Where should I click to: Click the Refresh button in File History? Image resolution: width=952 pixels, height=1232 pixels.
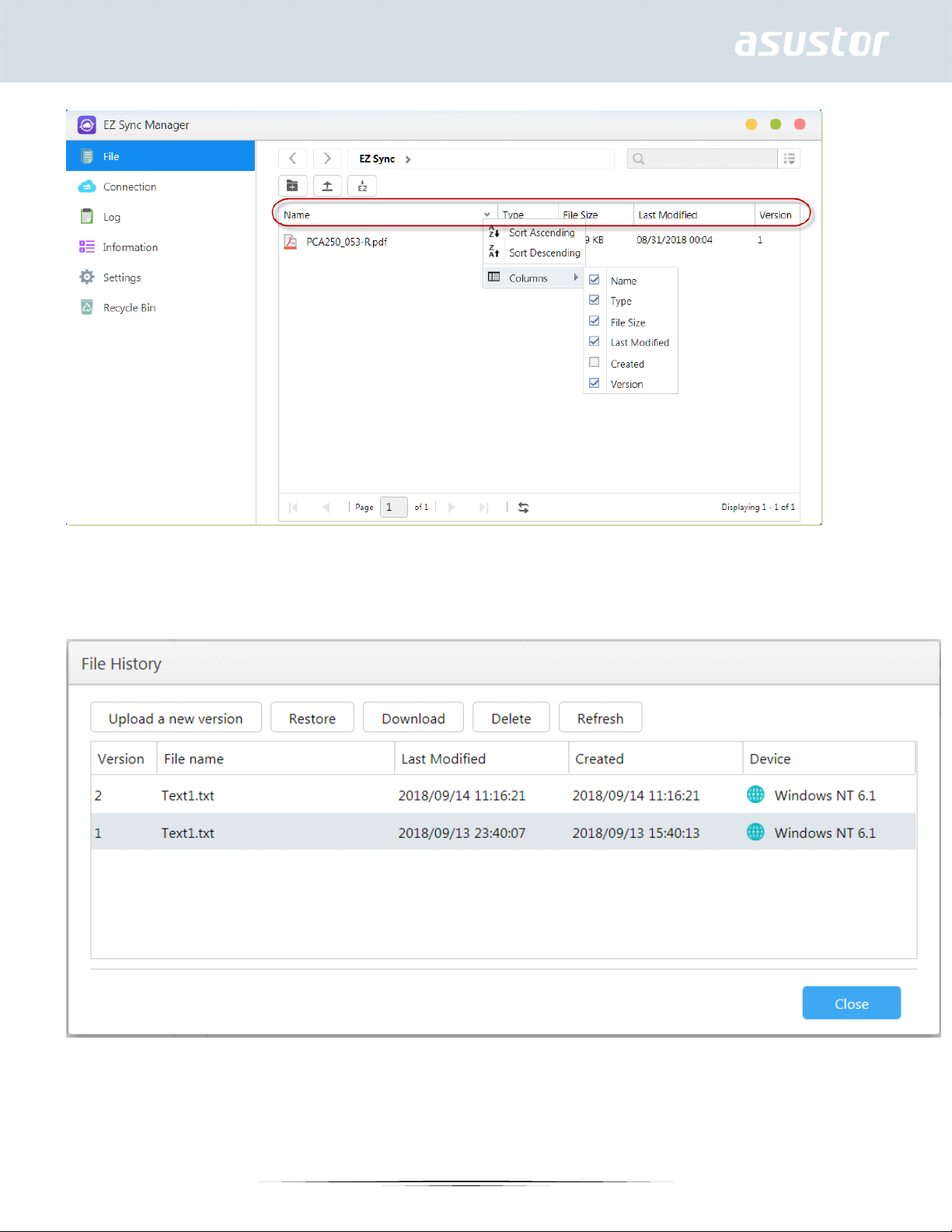(601, 717)
